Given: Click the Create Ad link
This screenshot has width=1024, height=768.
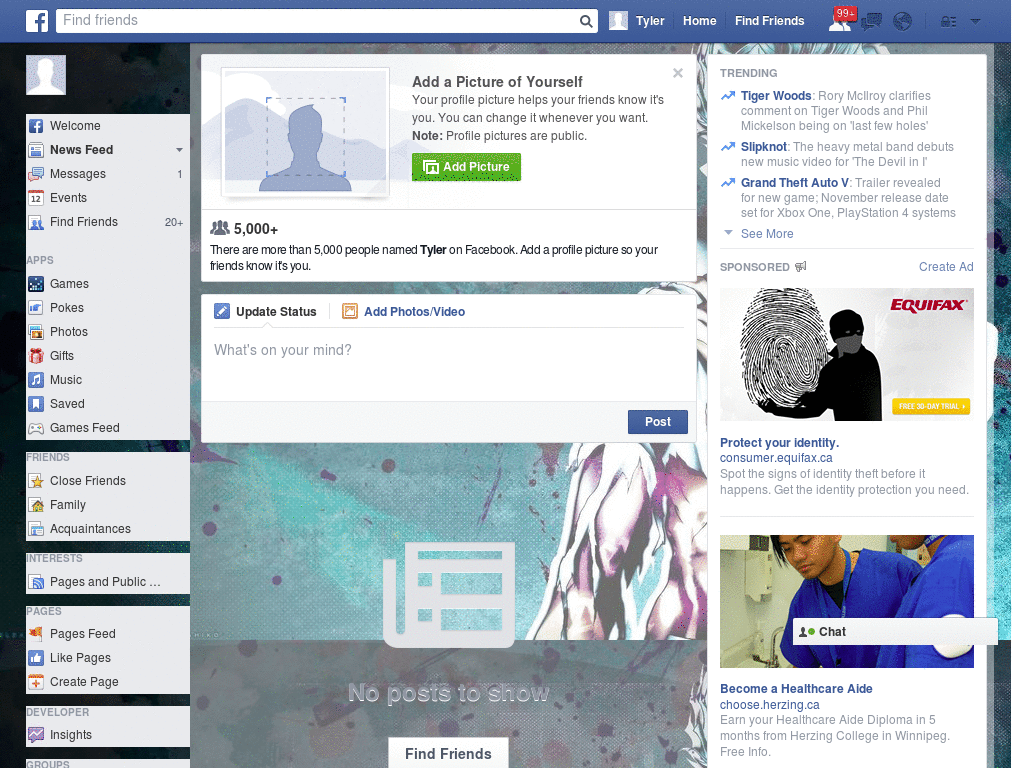Looking at the screenshot, I should pos(946,266).
